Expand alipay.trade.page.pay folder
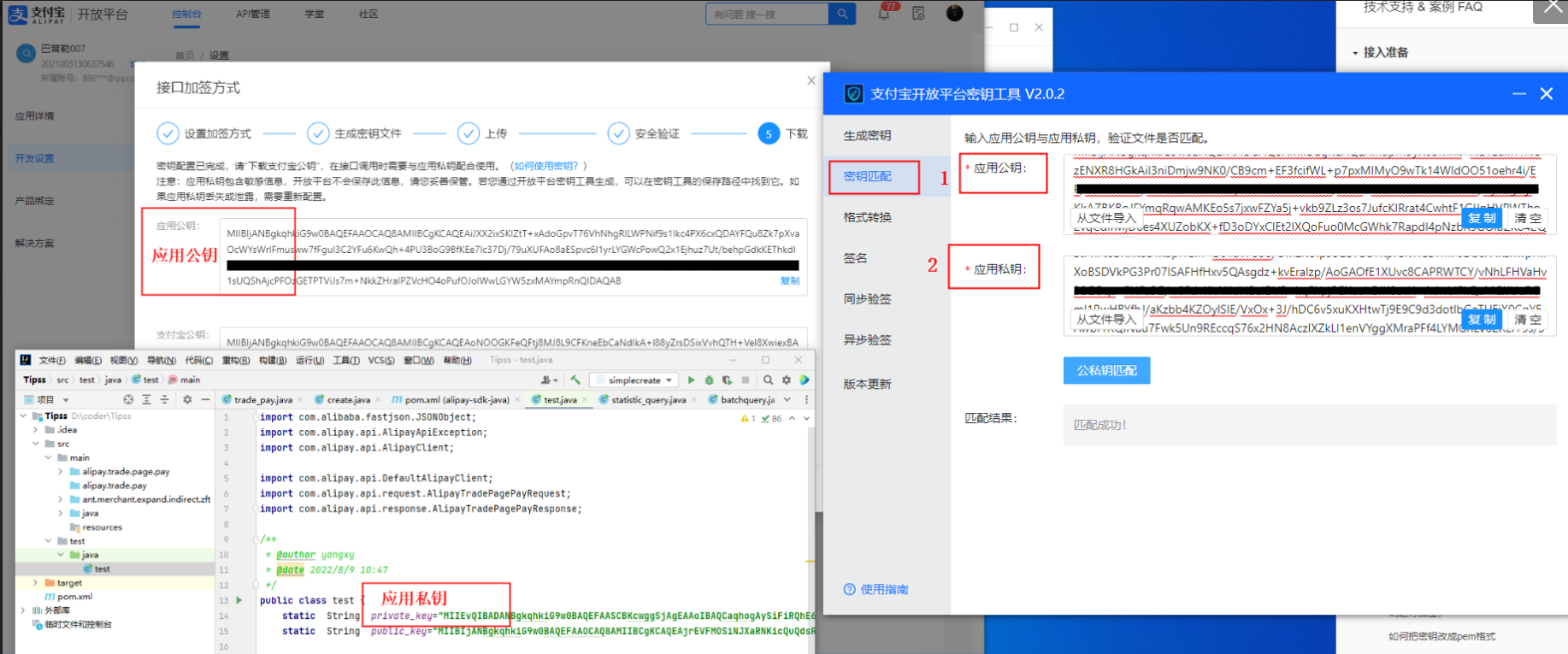 click(x=60, y=472)
